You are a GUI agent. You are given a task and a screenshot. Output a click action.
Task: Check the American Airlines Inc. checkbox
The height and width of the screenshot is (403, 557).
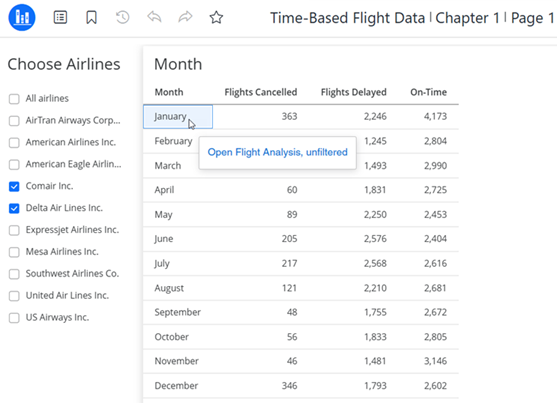14,143
